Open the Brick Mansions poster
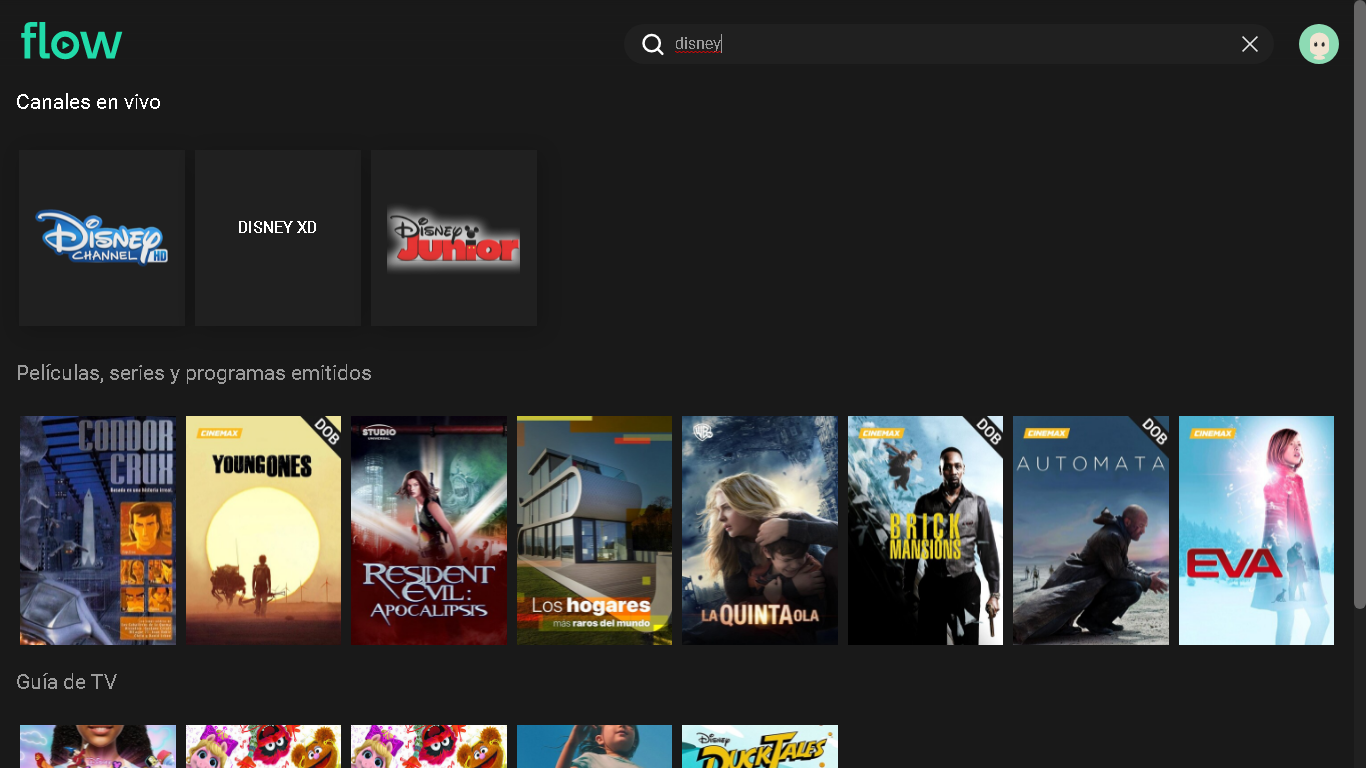 (925, 530)
